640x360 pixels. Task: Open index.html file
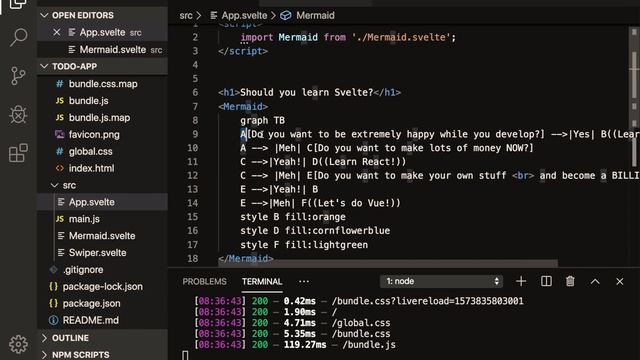102,168
